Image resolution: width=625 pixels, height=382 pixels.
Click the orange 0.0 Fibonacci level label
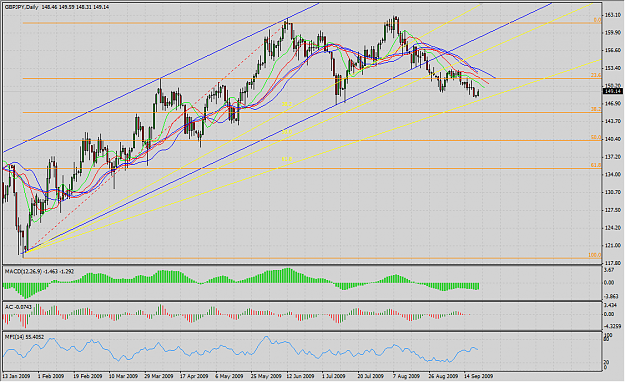[597, 20]
